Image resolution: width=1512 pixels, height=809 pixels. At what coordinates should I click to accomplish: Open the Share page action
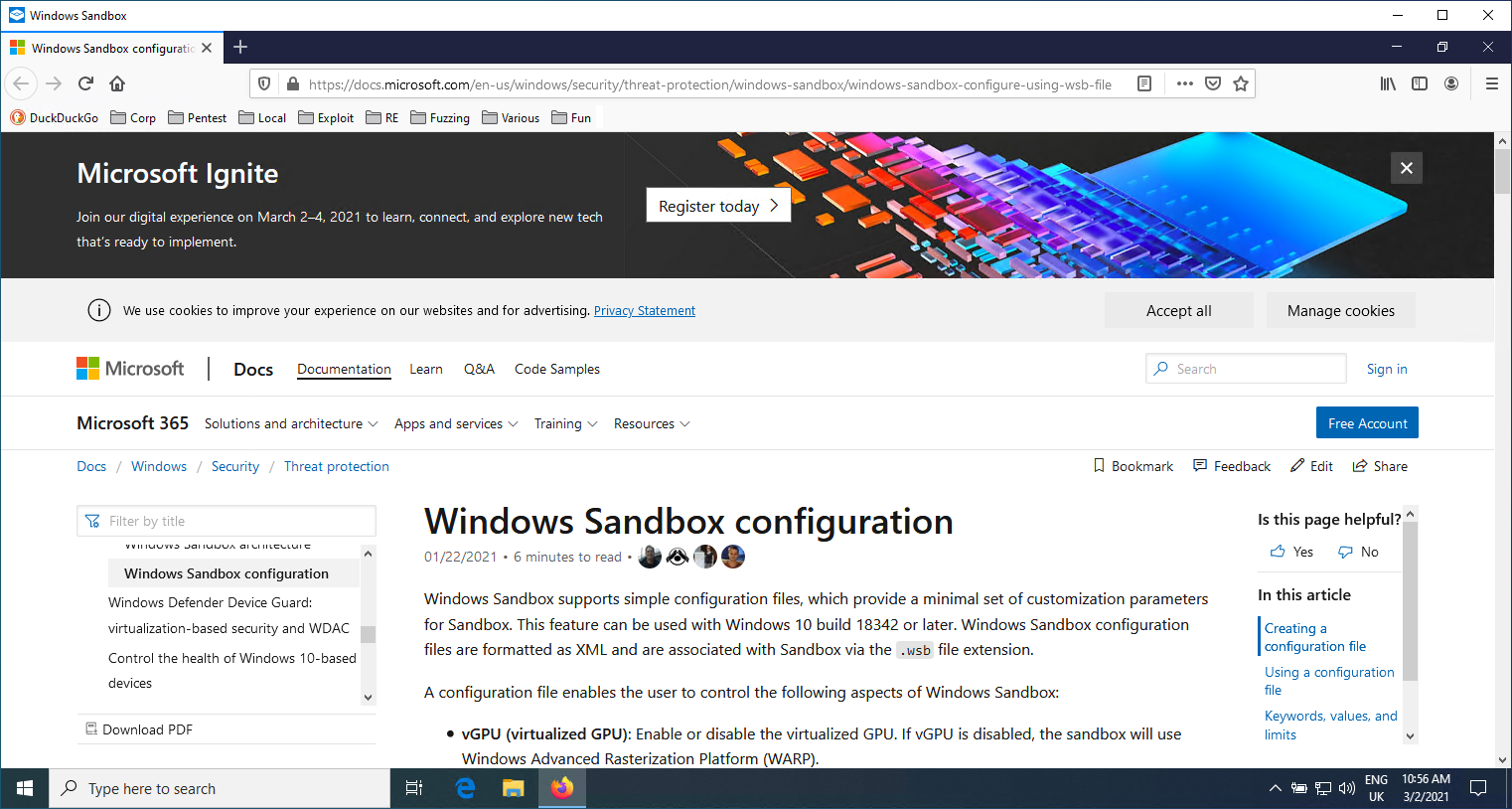click(x=1380, y=466)
